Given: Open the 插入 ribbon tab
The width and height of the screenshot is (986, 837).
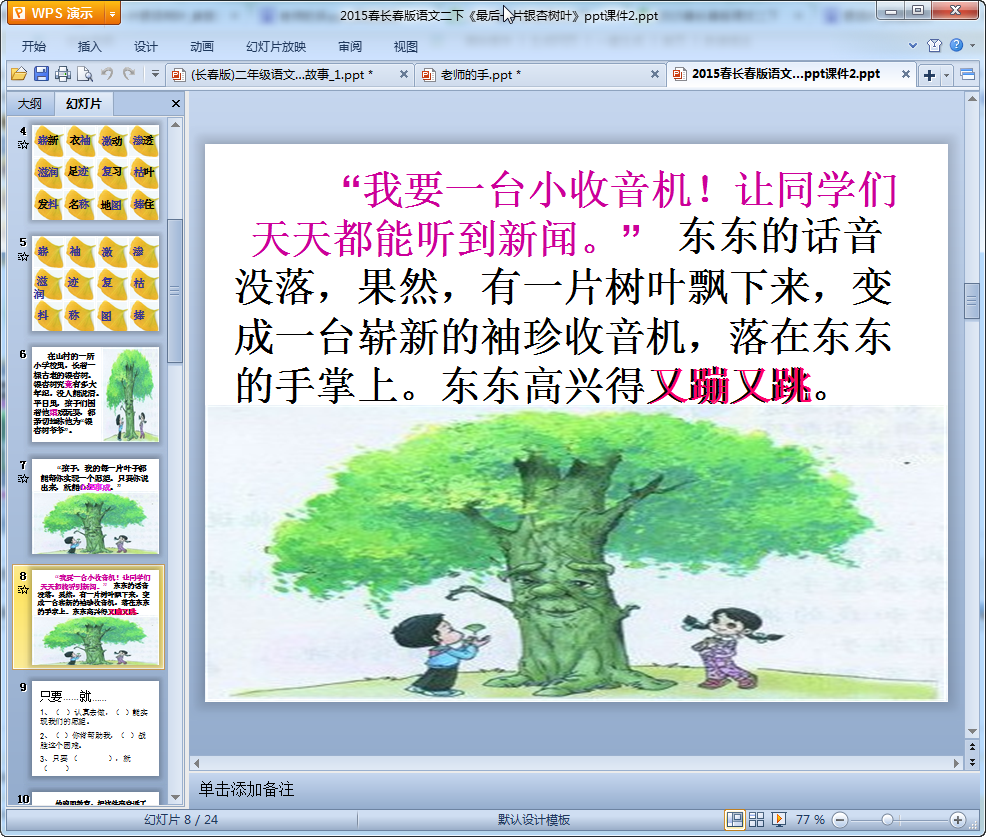Looking at the screenshot, I should click(89, 47).
